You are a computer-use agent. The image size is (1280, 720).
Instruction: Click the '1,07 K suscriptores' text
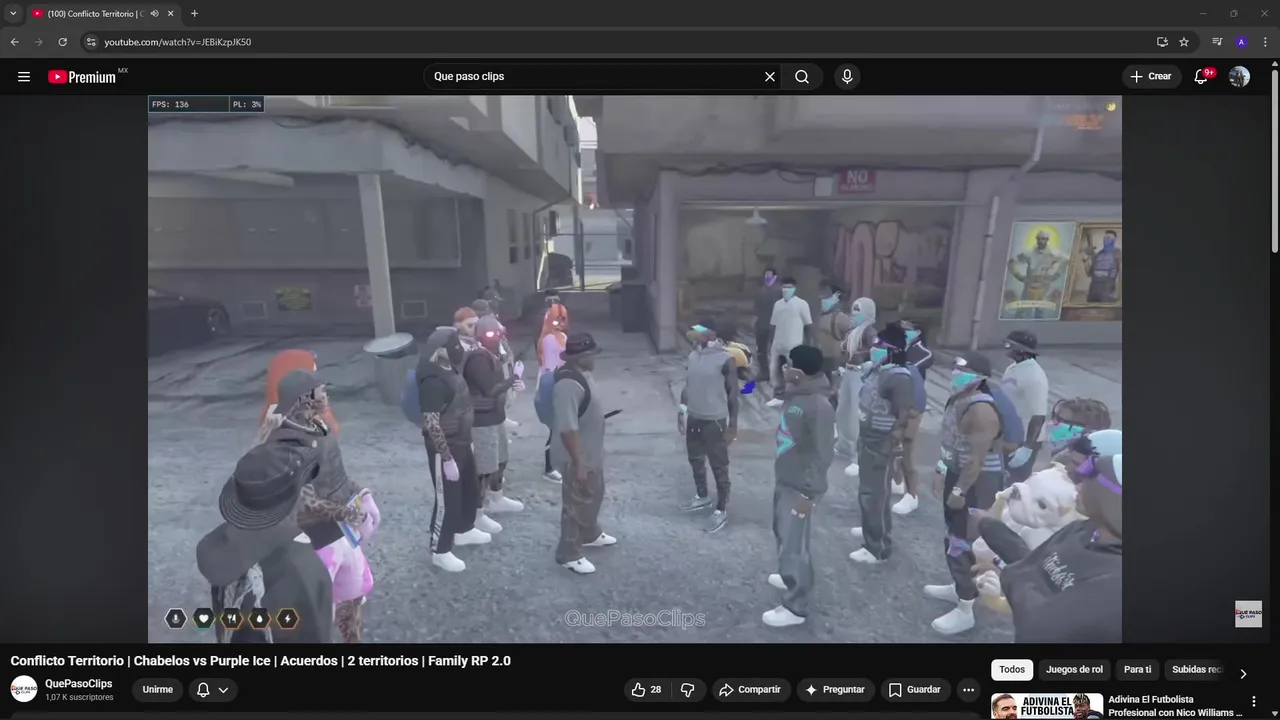pyautogui.click(x=79, y=697)
